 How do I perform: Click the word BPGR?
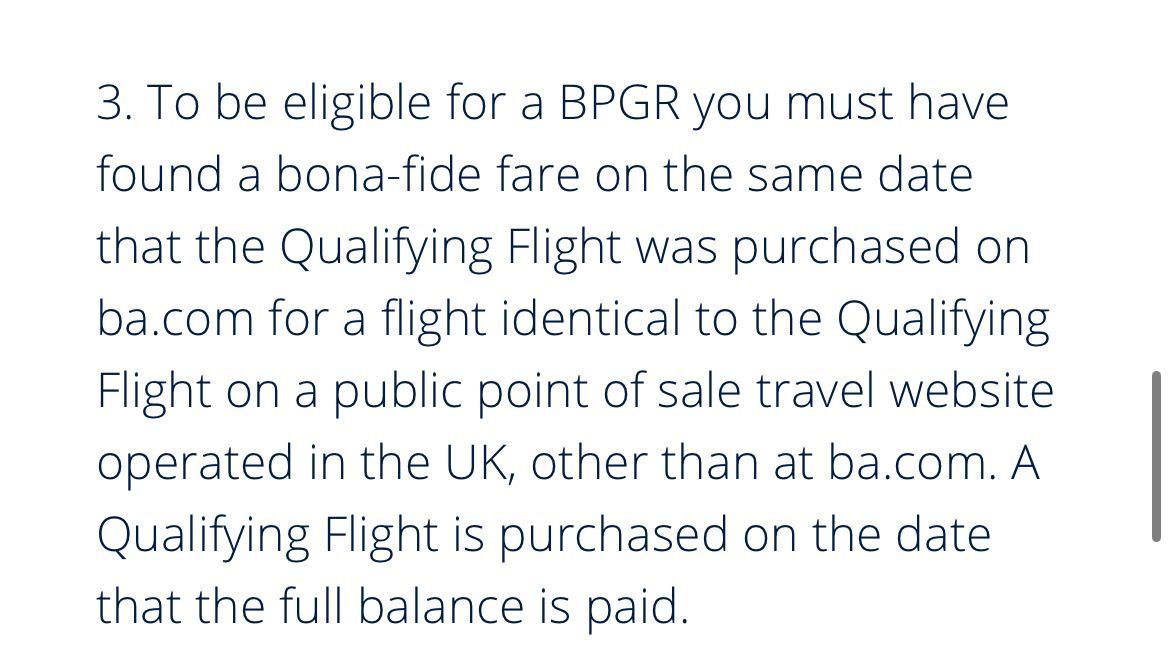pos(619,104)
